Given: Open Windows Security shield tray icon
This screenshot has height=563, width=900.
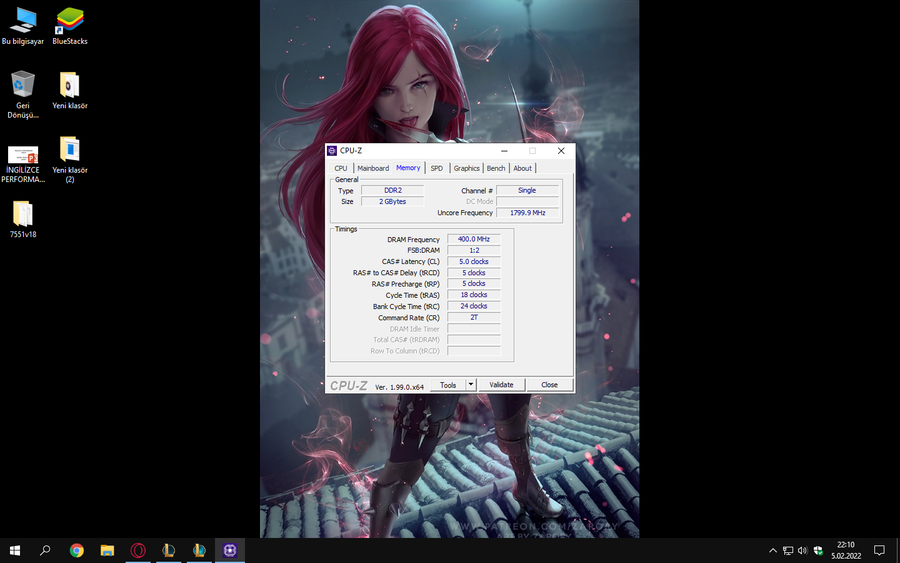Looking at the screenshot, I should 817,550.
